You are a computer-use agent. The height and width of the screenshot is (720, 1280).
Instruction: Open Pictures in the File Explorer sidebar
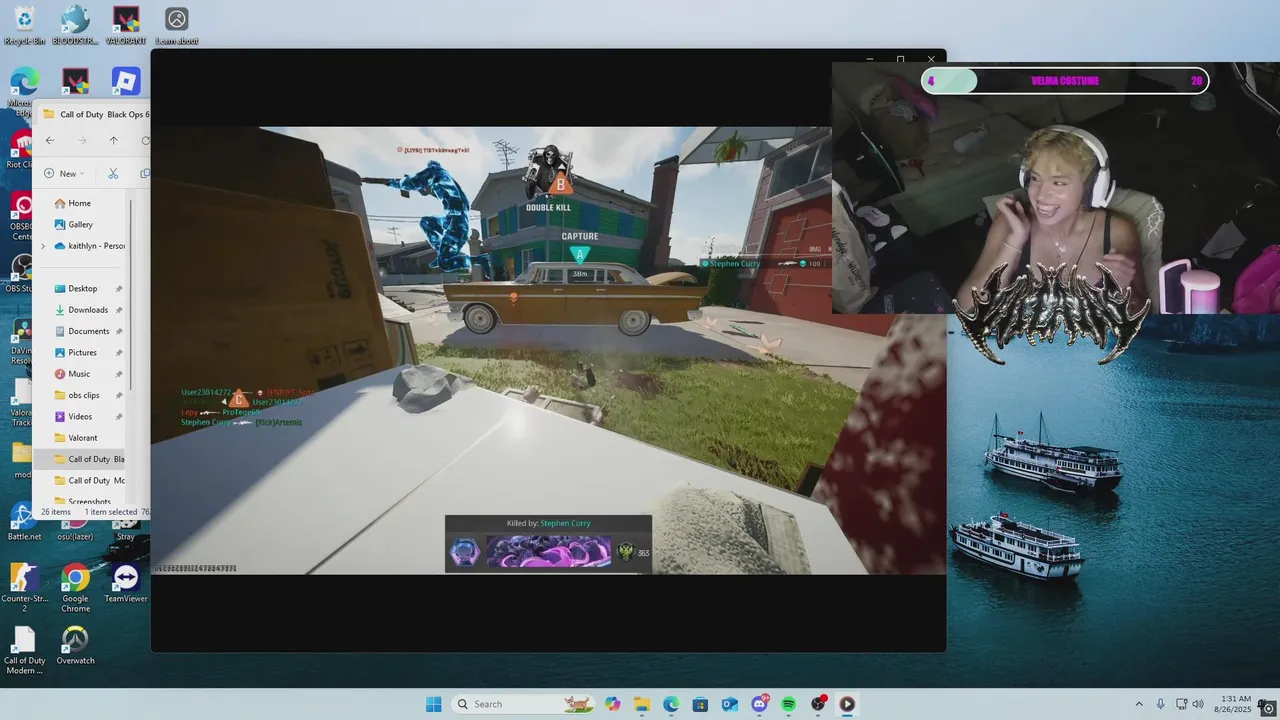click(x=82, y=352)
